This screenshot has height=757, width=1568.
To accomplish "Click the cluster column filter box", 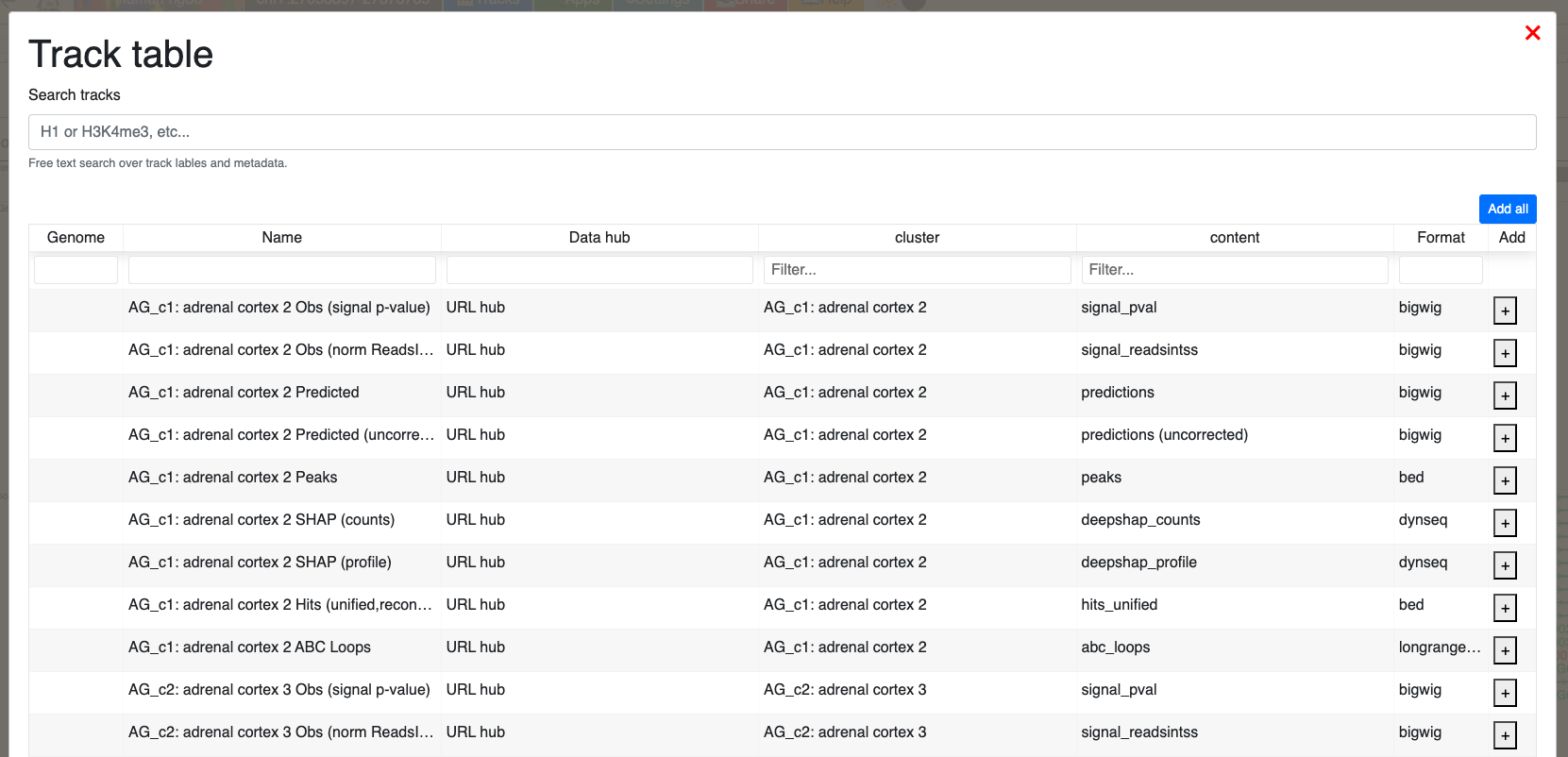I will click(x=917, y=270).
